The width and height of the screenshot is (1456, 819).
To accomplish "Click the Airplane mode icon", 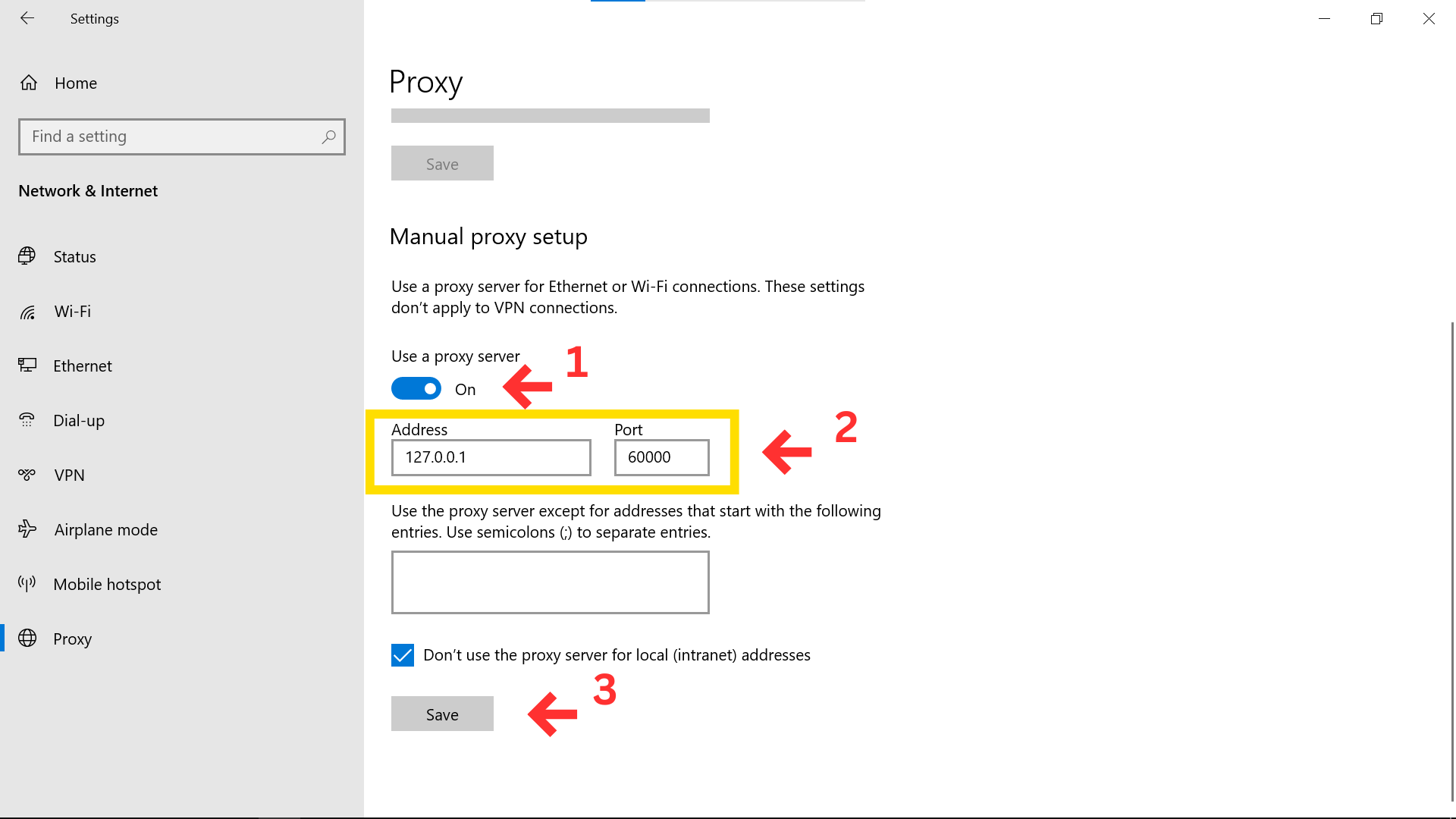I will tap(27, 529).
